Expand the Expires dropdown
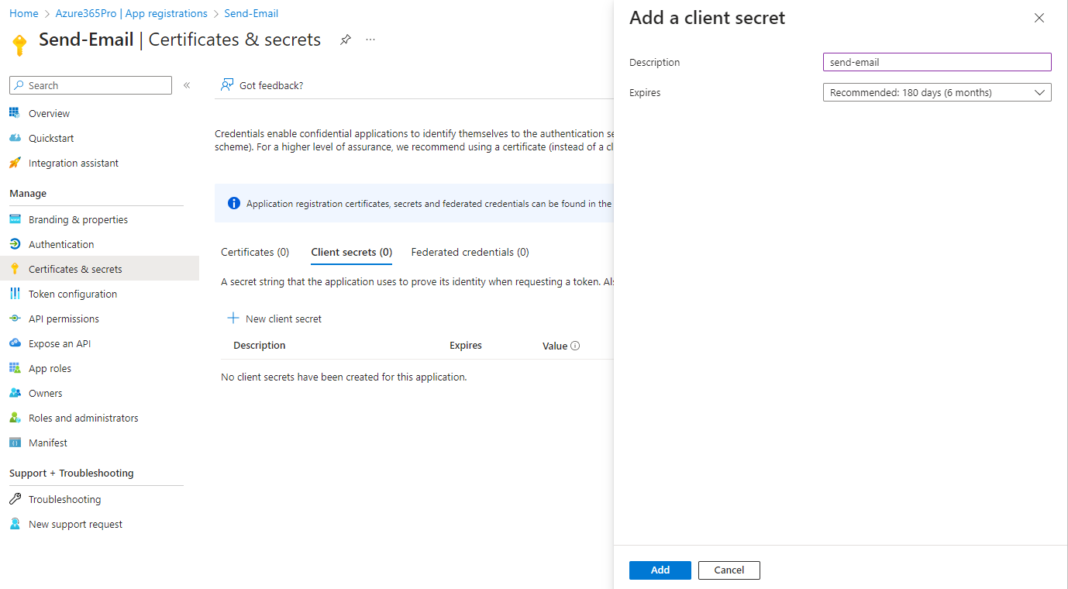Viewport: 1068px width, 589px height. pyautogui.click(x=937, y=93)
